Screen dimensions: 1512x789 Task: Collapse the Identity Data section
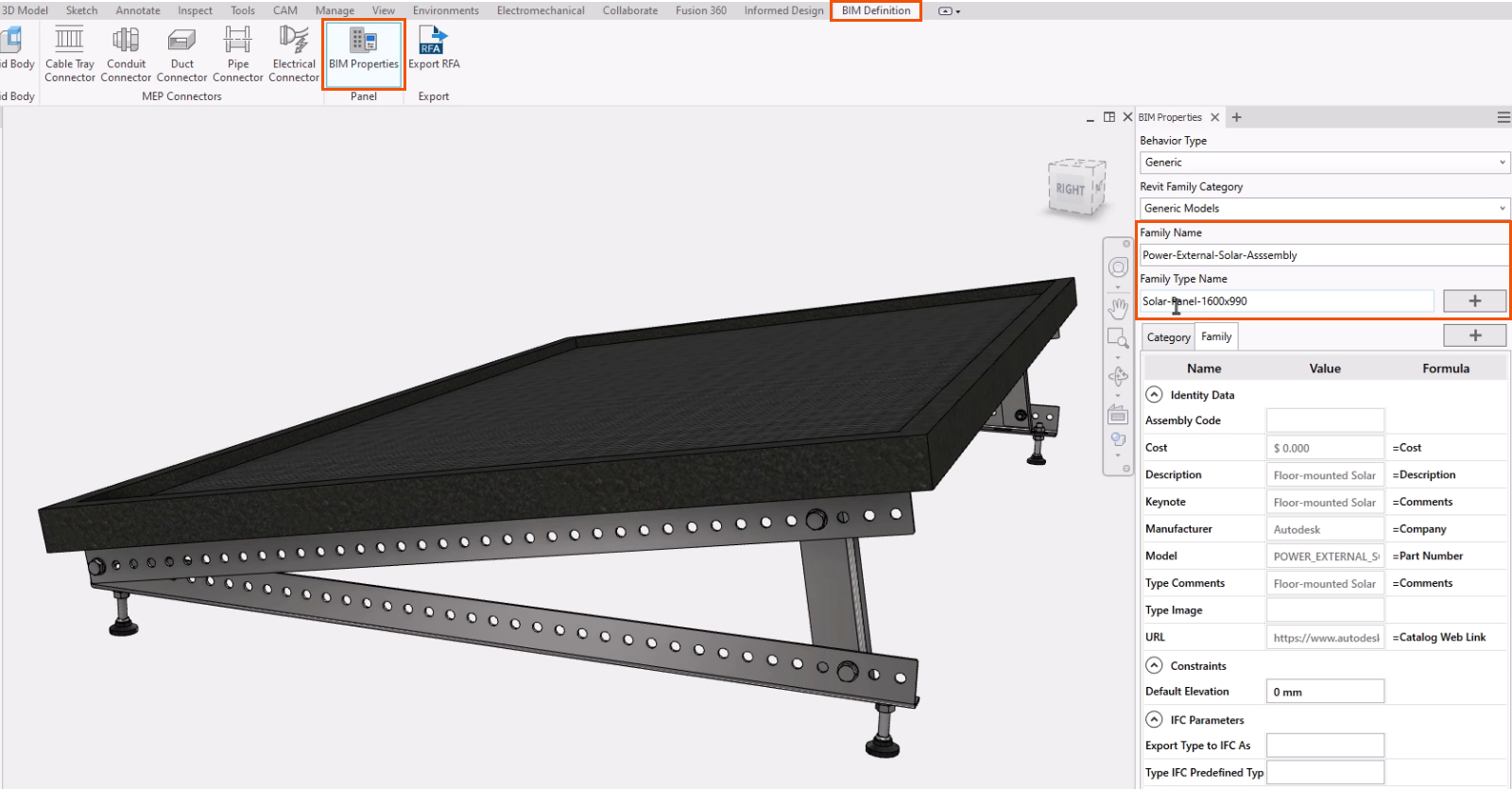[x=1154, y=395]
